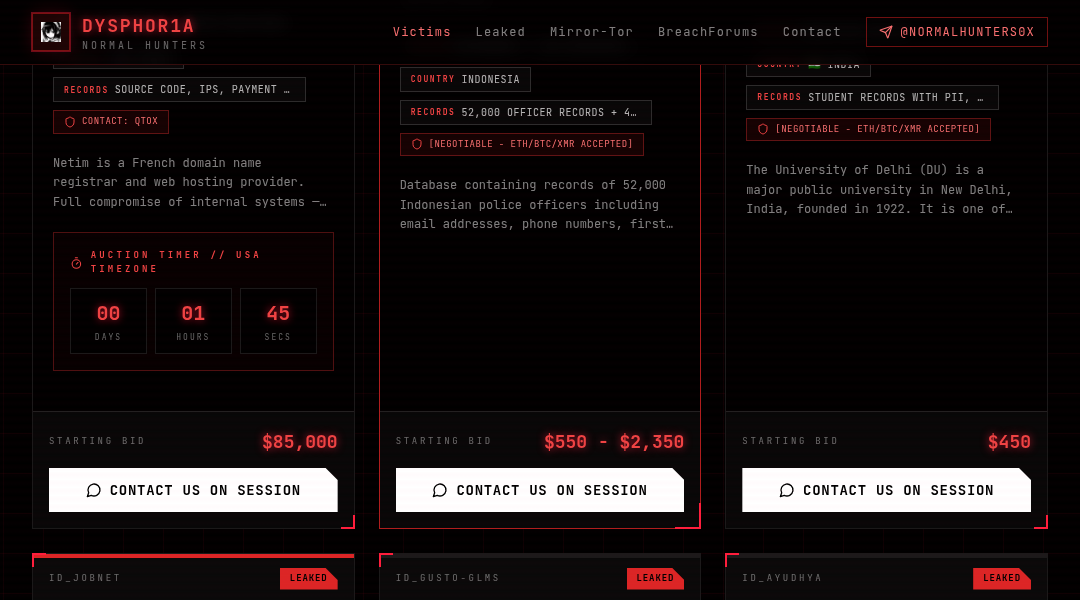Screen dimensions: 1080x600
Task: Click the DYSPHOR1A site title
Action: coord(138,26)
